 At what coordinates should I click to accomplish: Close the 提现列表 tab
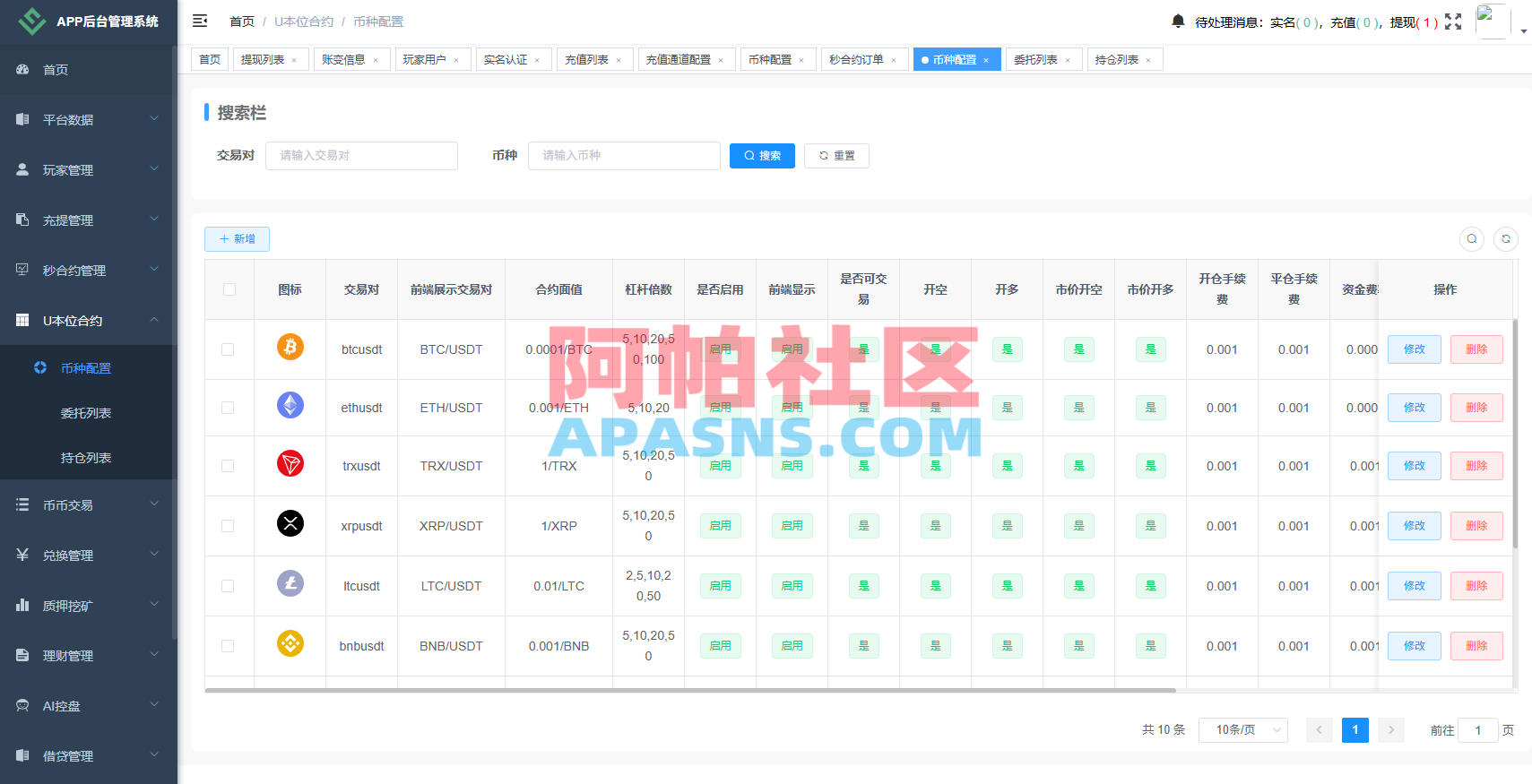pos(294,60)
